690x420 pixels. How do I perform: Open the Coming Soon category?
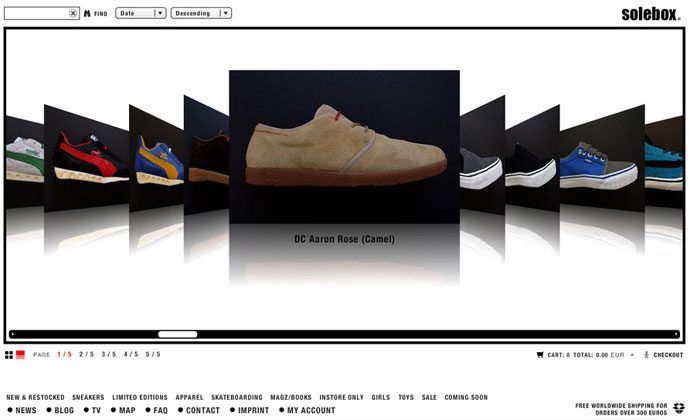pos(466,397)
